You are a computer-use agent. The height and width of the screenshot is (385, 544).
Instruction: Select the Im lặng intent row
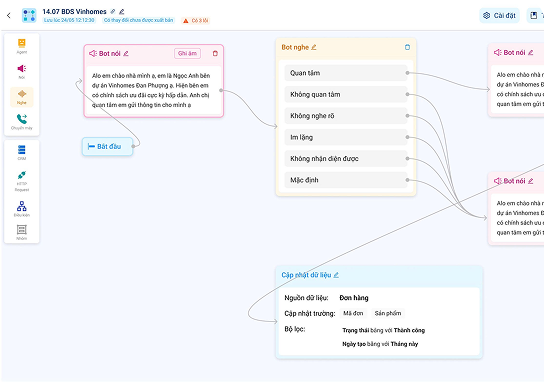[346, 137]
